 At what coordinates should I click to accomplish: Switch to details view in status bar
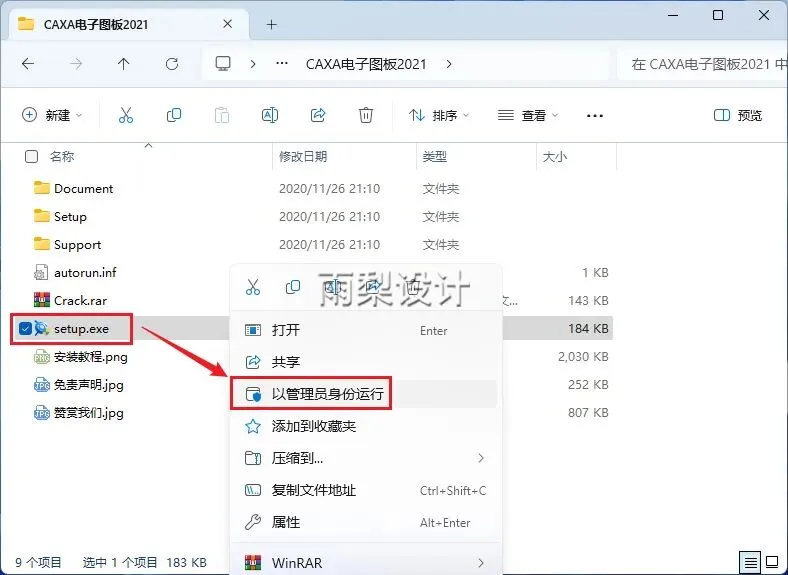750,562
